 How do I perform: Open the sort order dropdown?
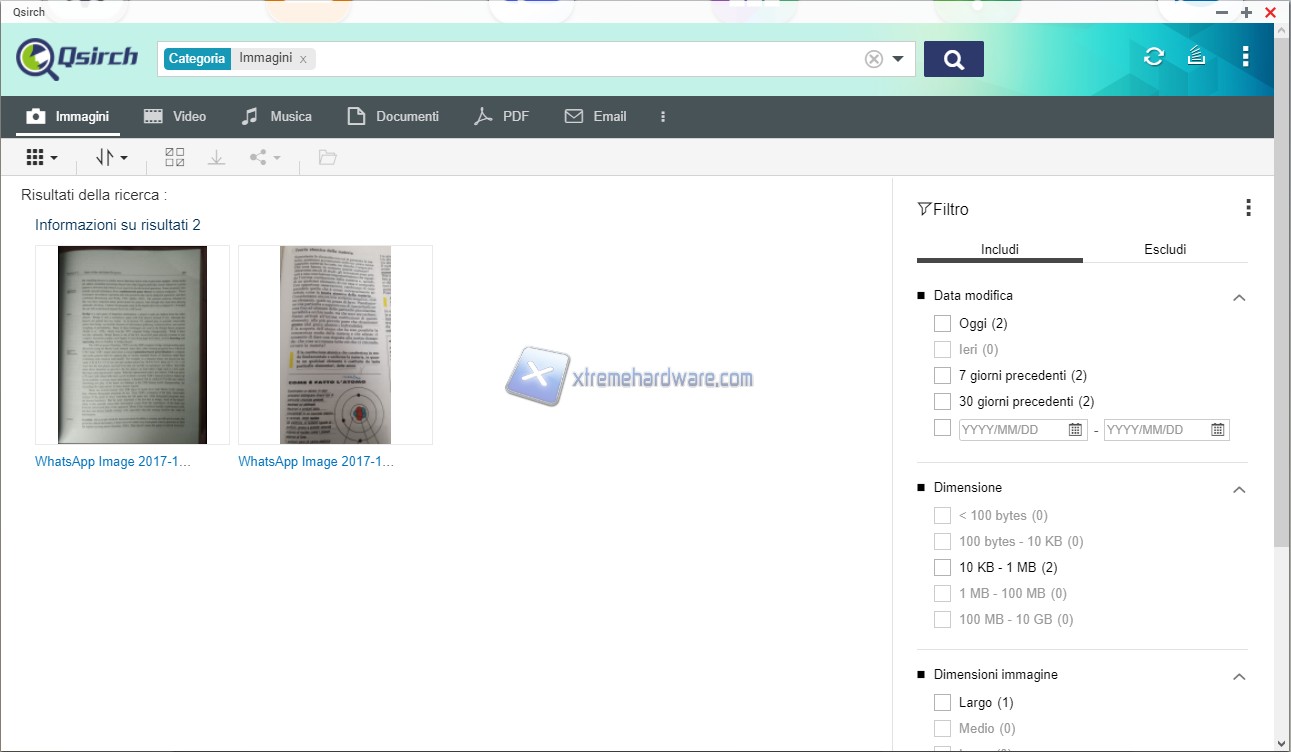(111, 157)
